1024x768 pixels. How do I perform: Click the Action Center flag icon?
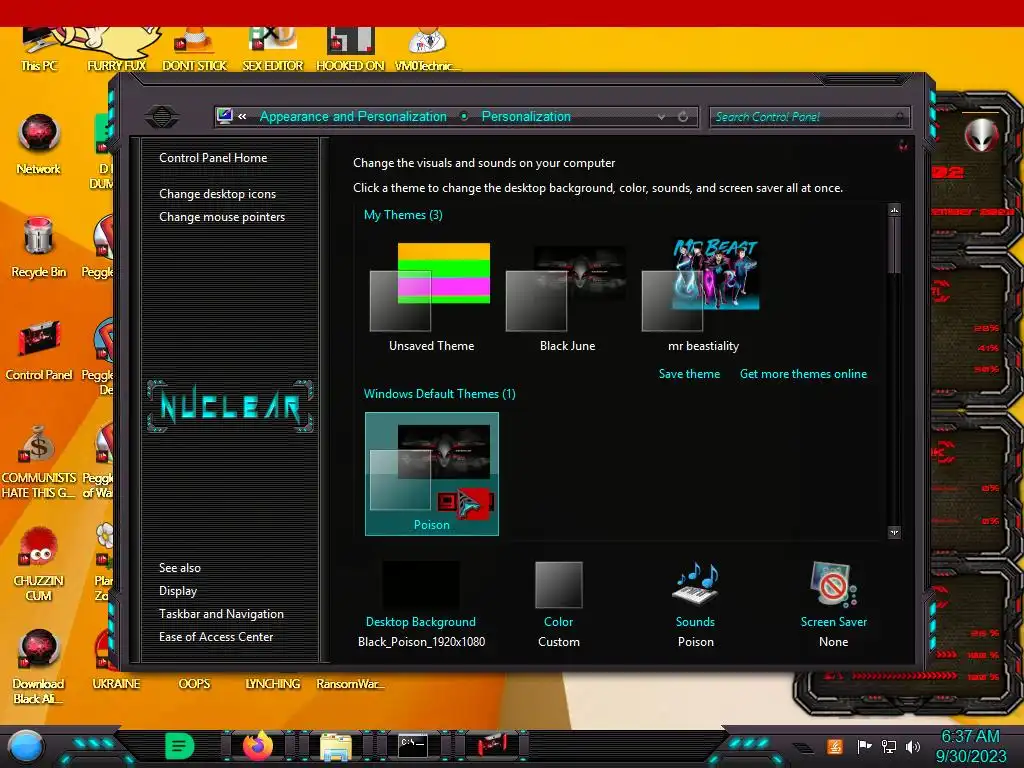[x=865, y=746]
